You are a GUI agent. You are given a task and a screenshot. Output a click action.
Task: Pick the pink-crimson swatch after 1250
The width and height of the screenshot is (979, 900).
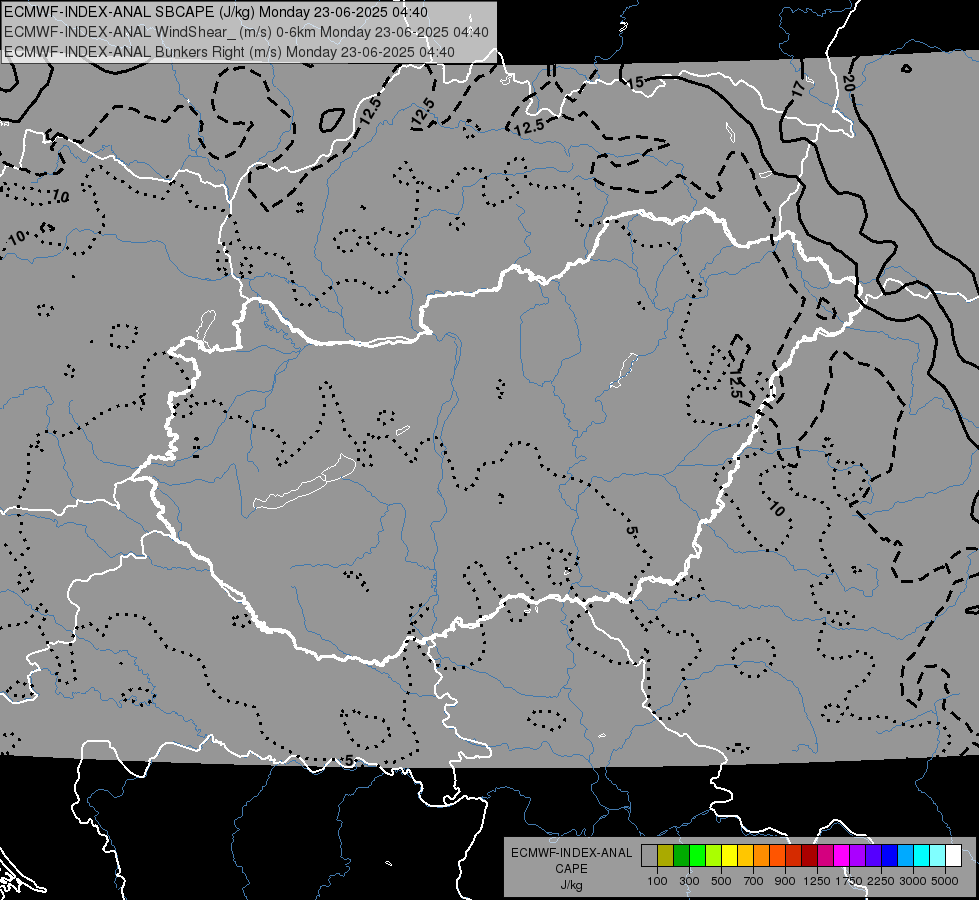pos(825,855)
